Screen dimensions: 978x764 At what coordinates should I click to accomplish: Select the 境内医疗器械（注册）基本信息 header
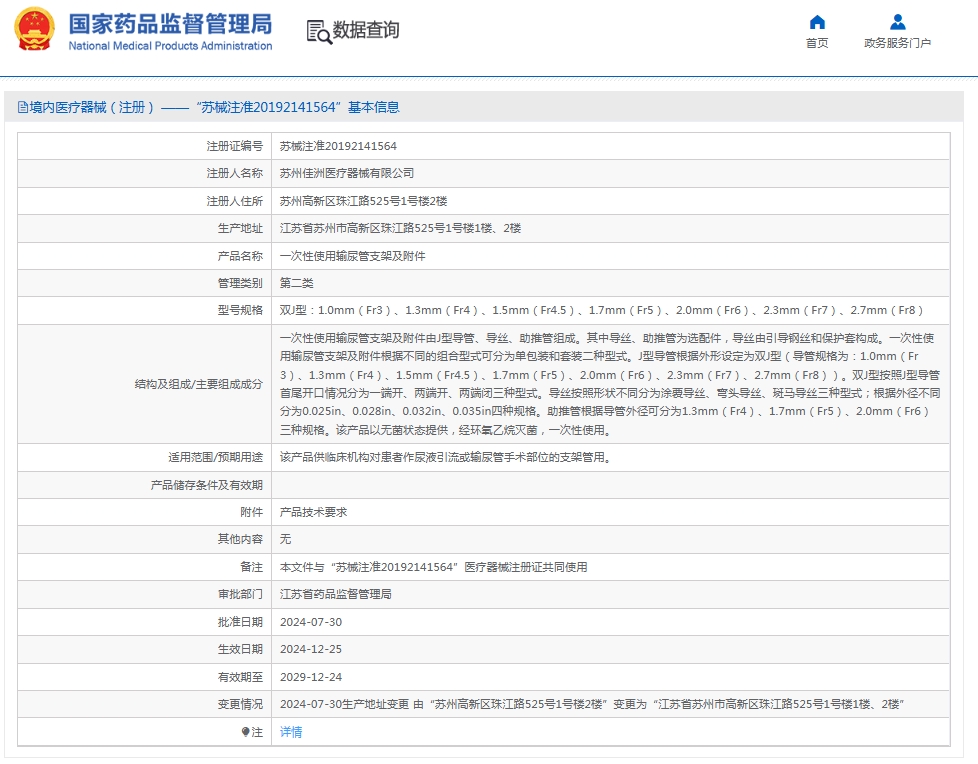(208, 107)
